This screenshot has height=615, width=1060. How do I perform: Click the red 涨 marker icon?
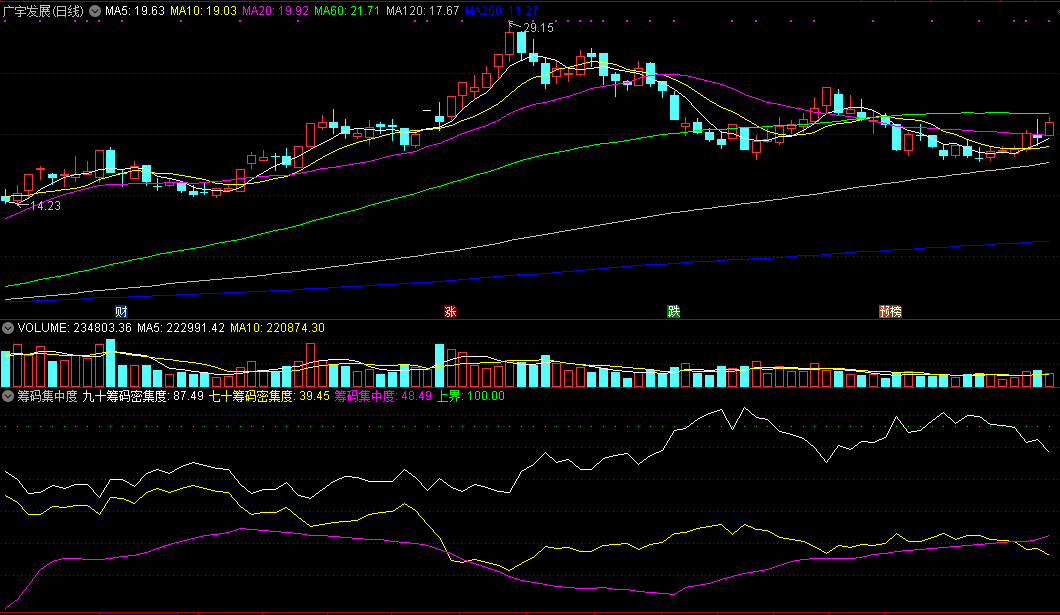tap(450, 312)
